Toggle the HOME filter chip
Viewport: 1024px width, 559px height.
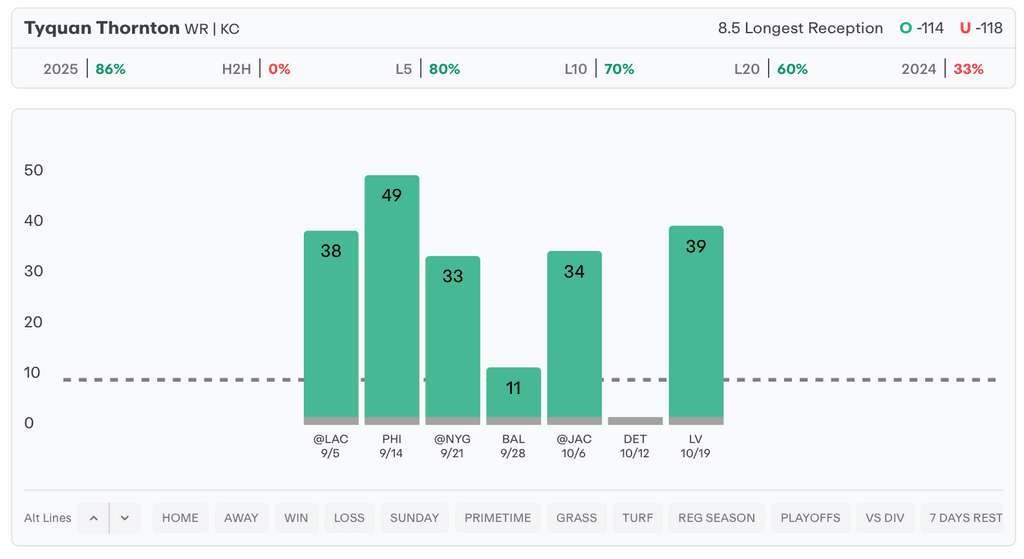click(x=180, y=518)
